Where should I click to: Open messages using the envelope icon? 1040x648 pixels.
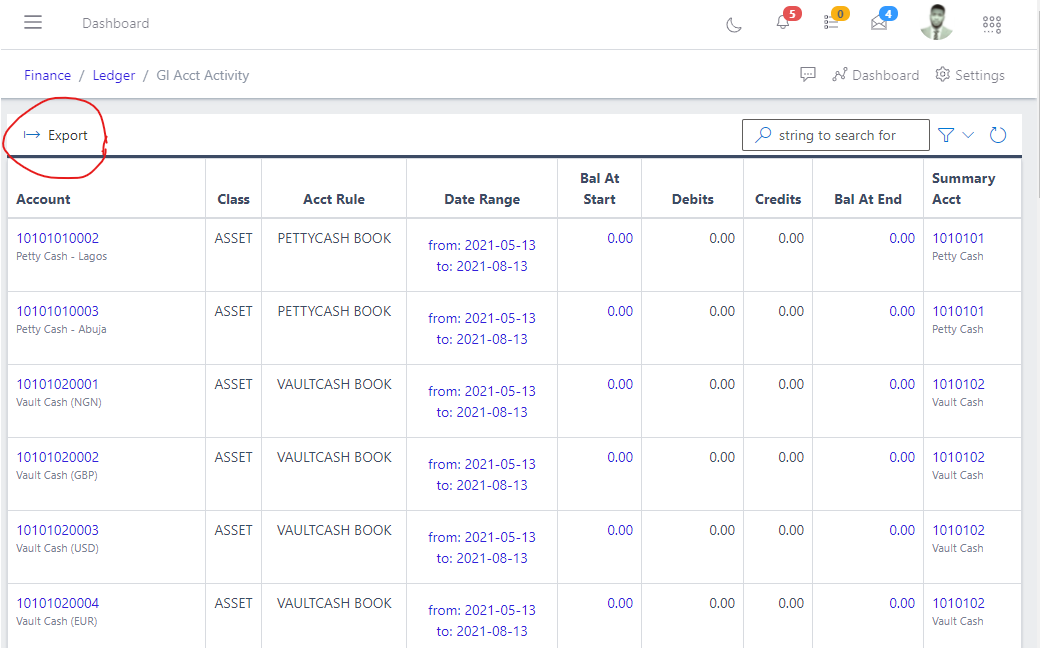[x=879, y=25]
